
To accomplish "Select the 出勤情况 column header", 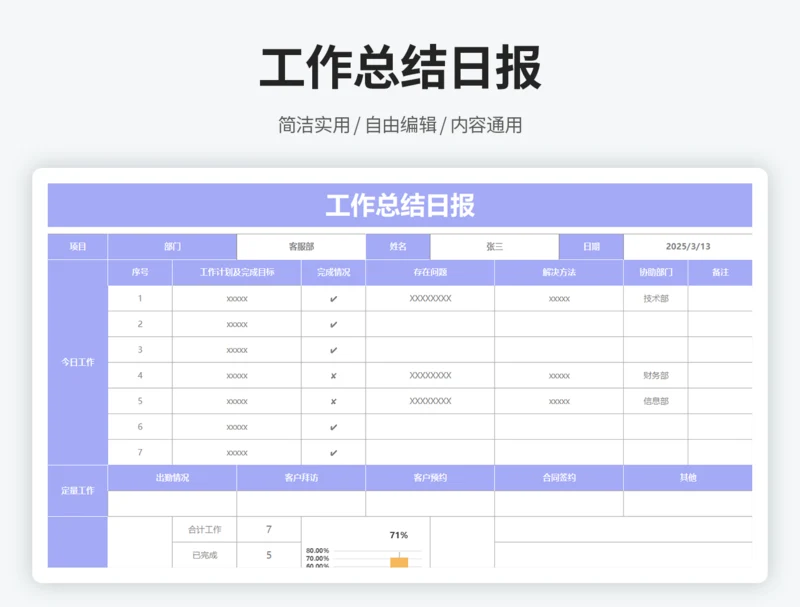I will click(x=172, y=478).
